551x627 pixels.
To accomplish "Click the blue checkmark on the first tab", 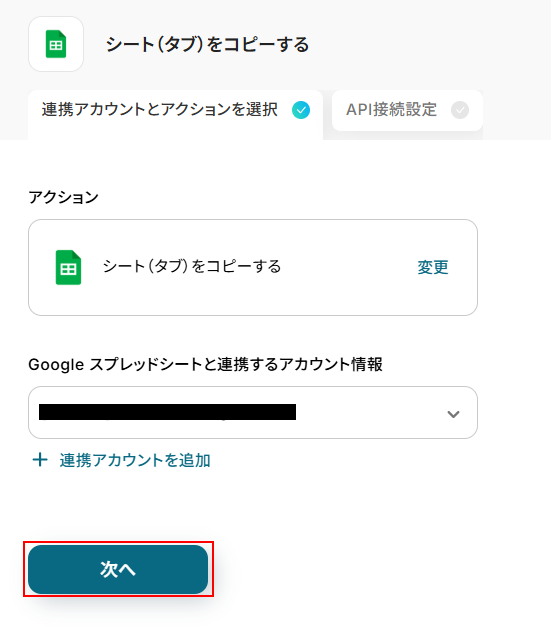I will [301, 110].
